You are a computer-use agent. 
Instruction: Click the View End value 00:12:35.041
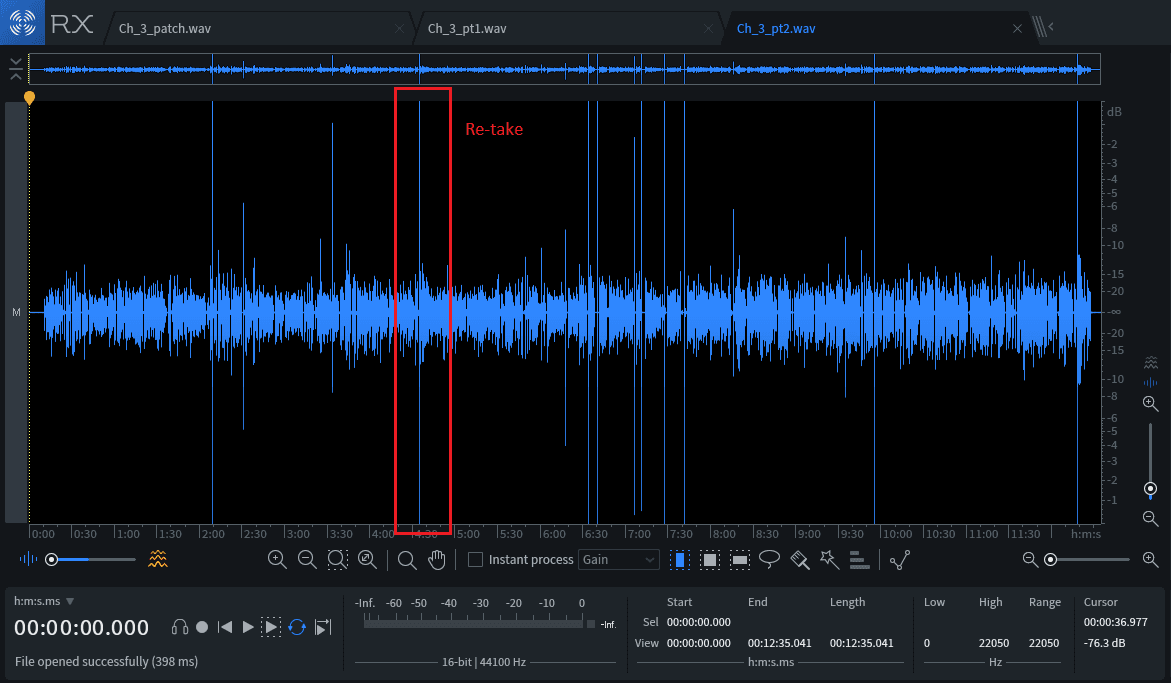(x=779, y=643)
